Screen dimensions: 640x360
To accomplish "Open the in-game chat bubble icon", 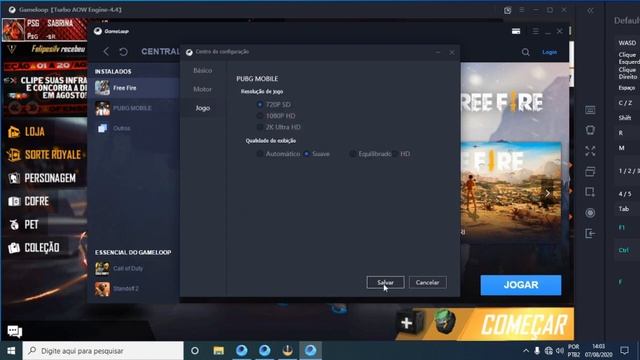I will coord(14,331).
